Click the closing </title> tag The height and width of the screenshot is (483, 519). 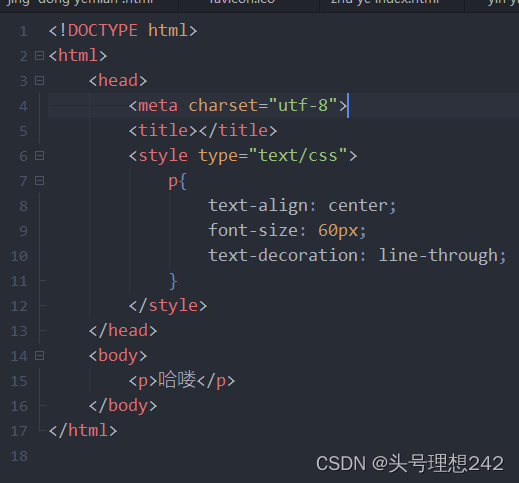point(238,130)
